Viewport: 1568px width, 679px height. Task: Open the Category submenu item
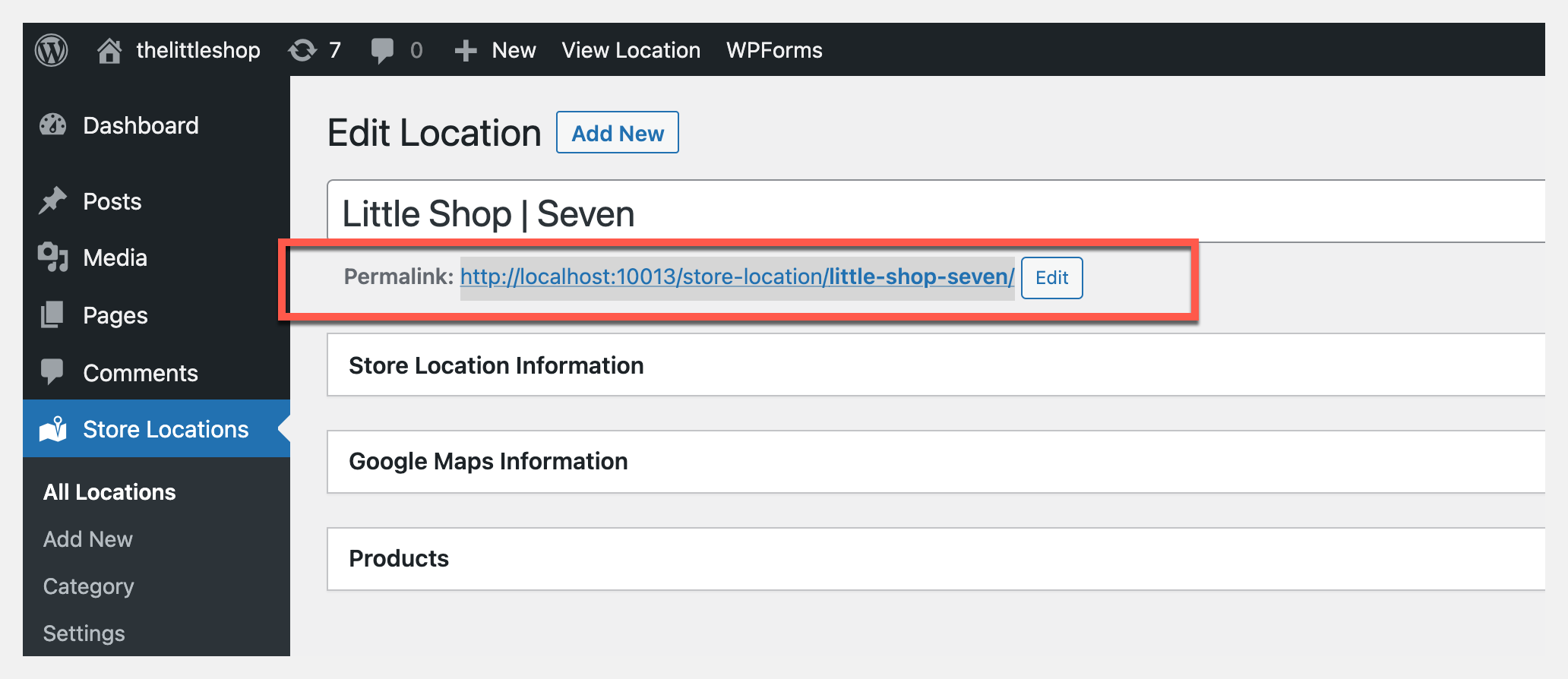coord(88,586)
